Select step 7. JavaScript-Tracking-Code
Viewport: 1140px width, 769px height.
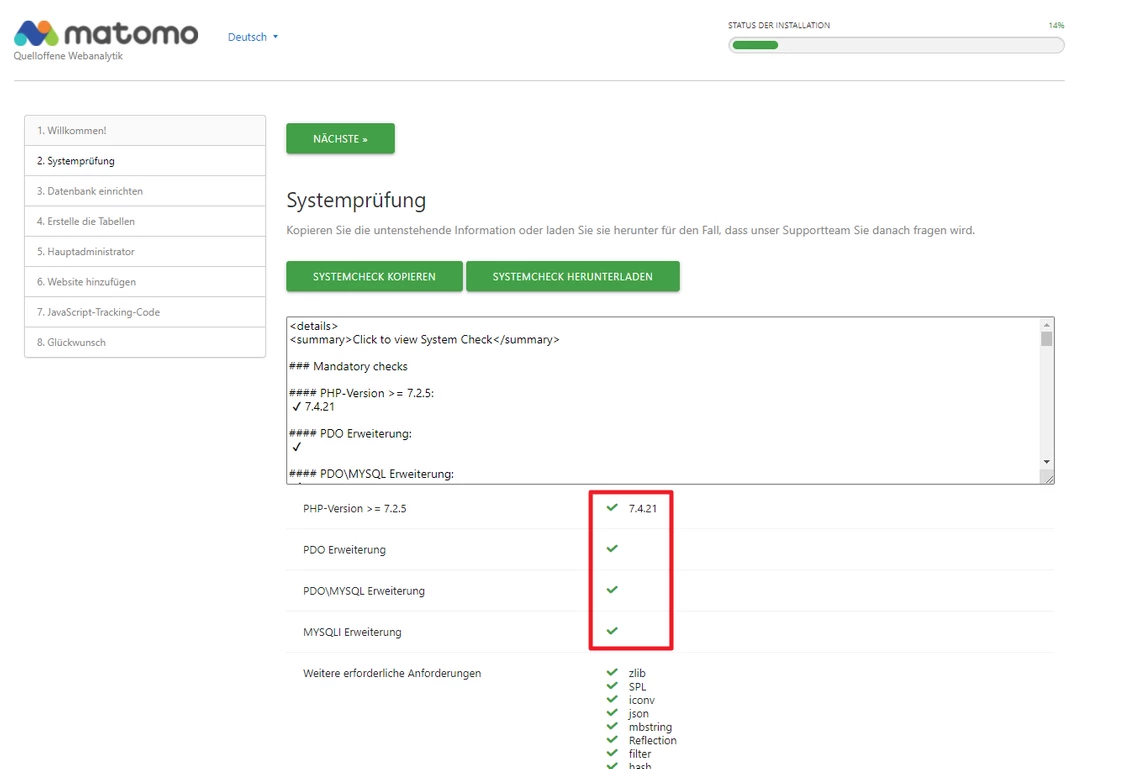pos(145,312)
